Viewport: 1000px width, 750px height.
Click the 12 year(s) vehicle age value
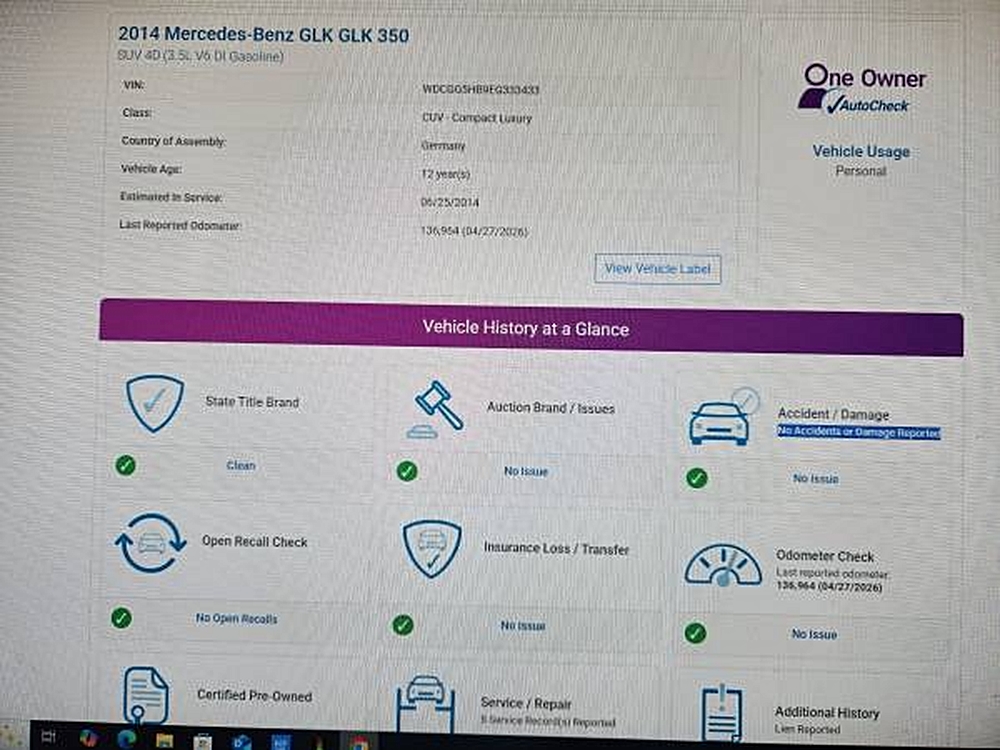coord(446,173)
